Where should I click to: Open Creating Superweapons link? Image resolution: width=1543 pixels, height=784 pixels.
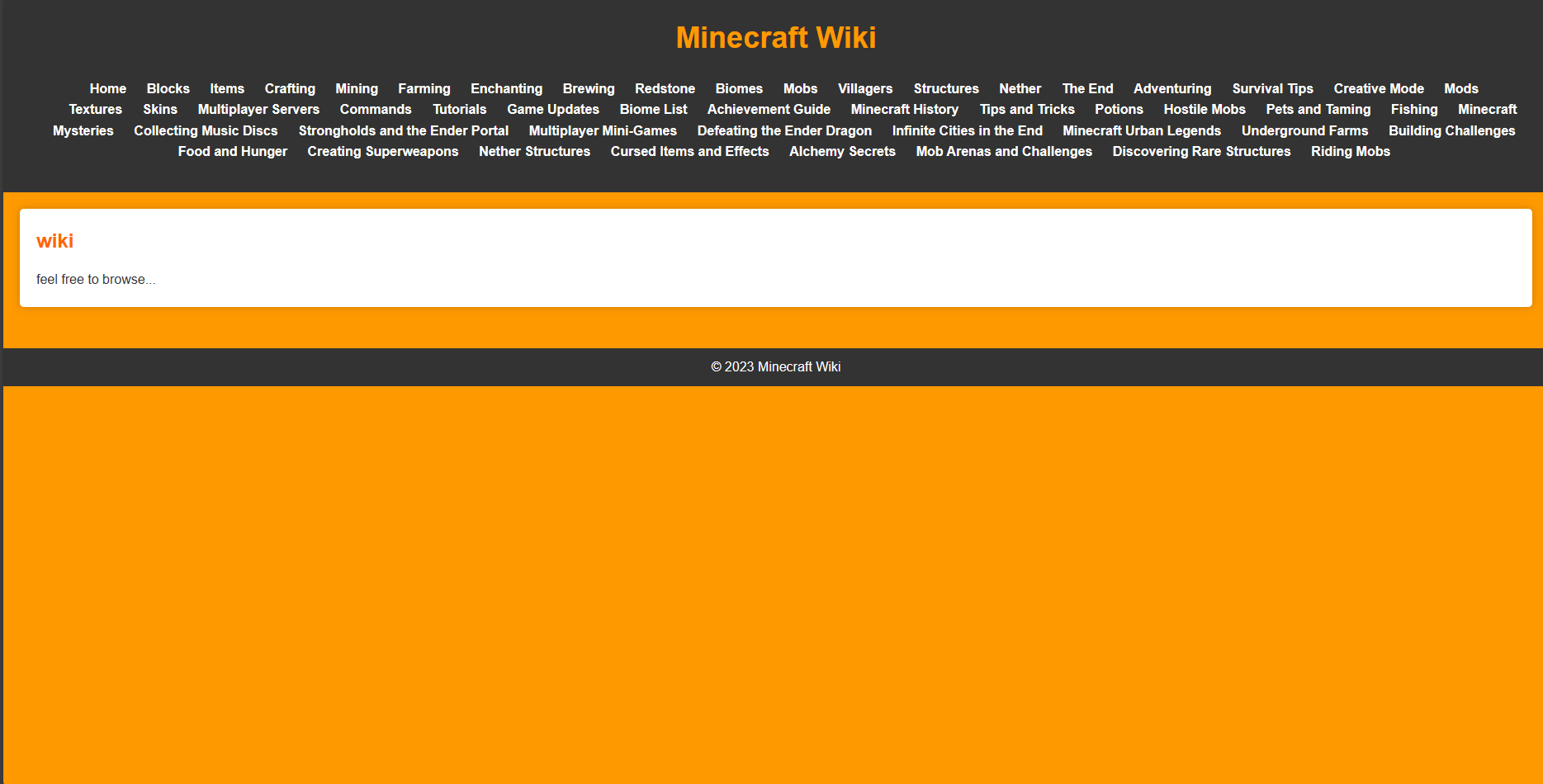tap(383, 151)
